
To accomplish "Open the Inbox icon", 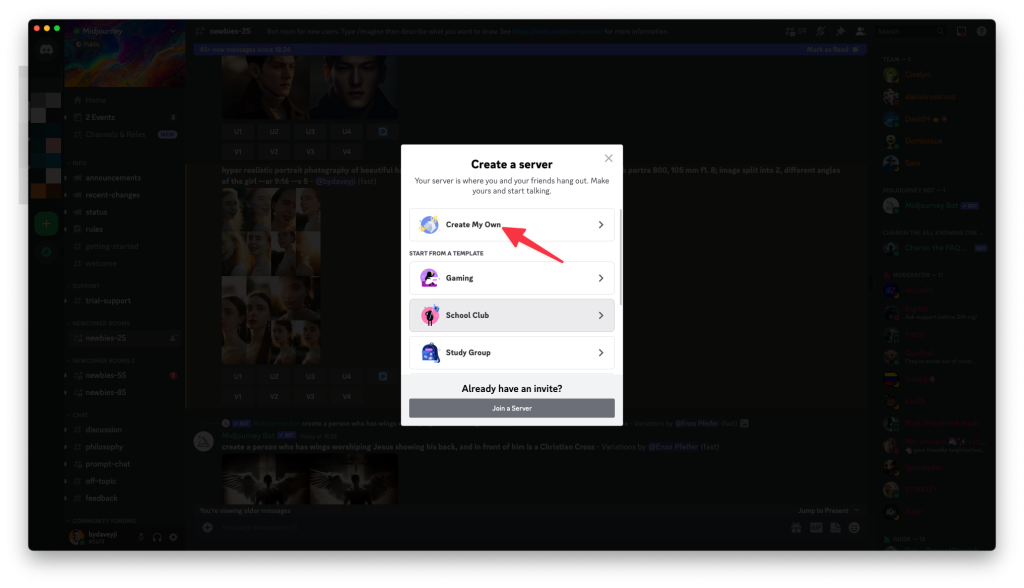I will [961, 31].
